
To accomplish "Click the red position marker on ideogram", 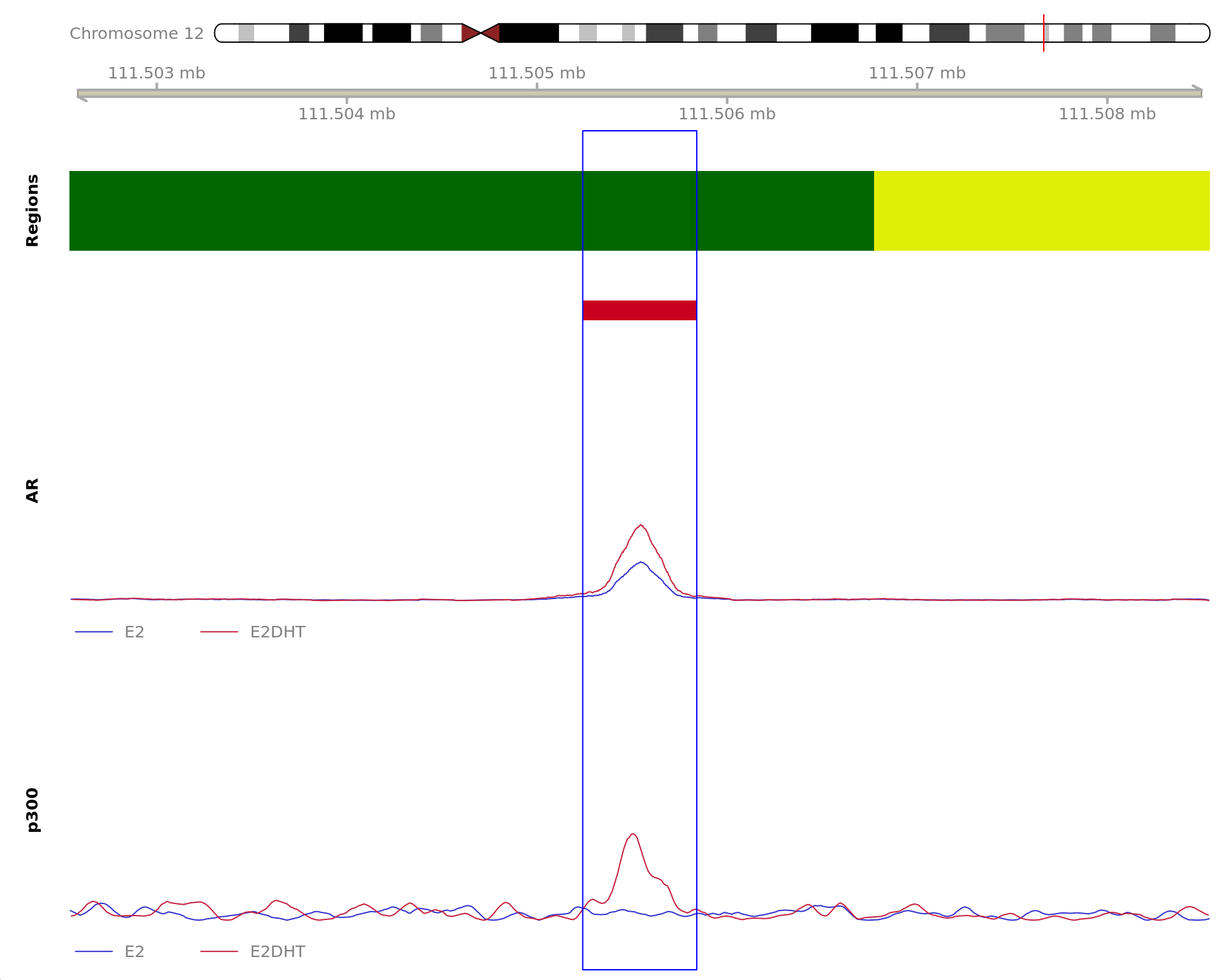I will pos(1044,33).
